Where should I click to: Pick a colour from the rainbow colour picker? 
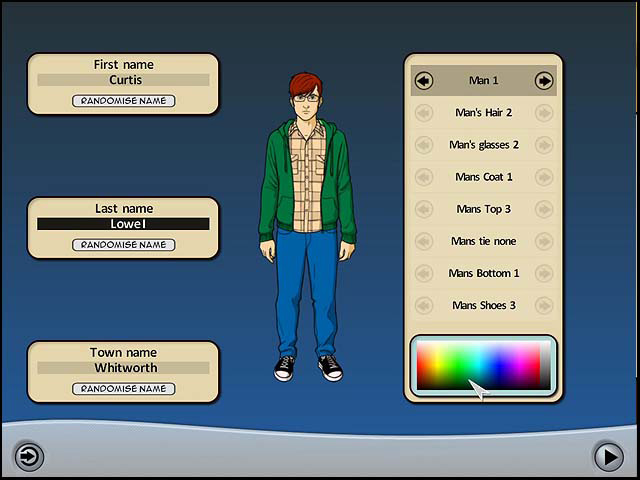click(x=478, y=365)
